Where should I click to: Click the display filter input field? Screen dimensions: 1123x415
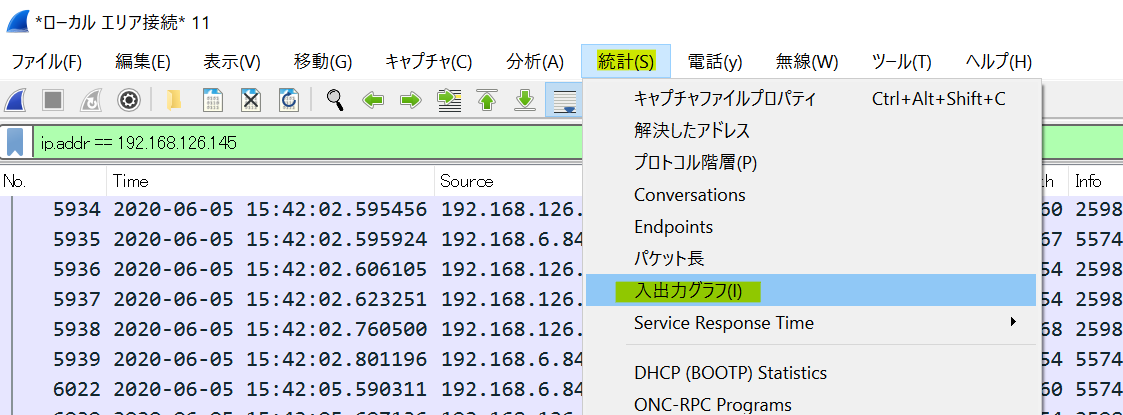[300, 142]
